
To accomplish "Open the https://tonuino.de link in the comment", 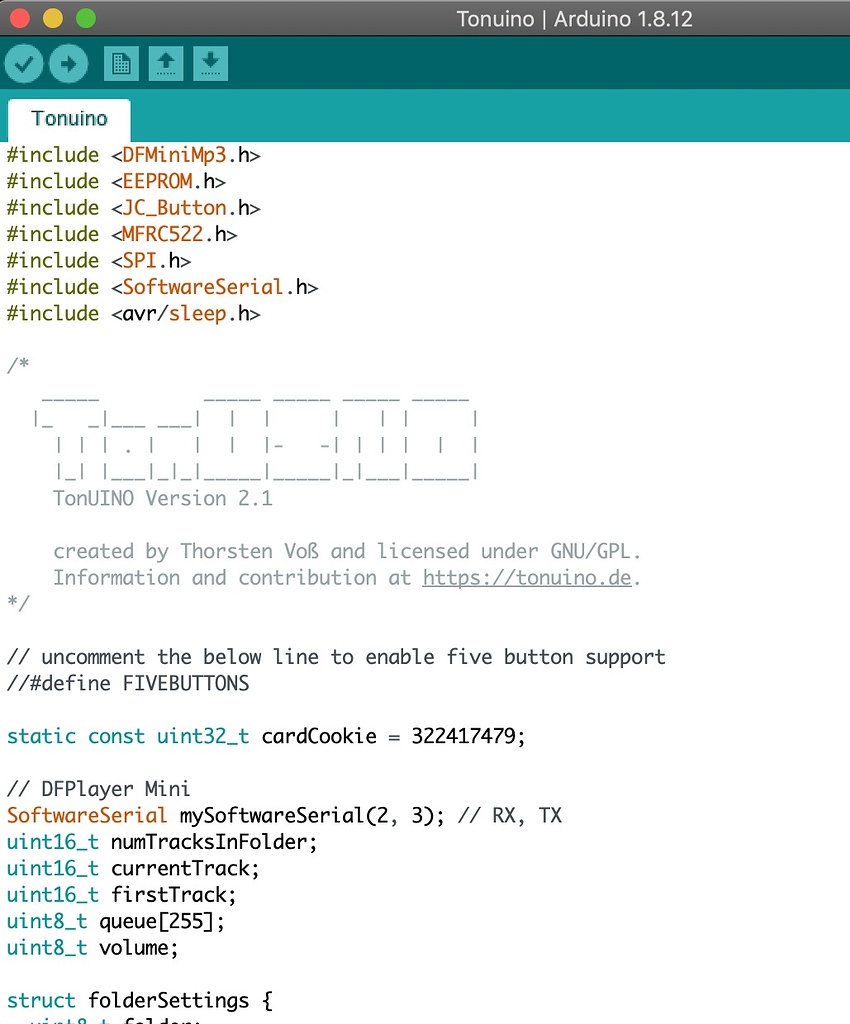I will tap(529, 578).
